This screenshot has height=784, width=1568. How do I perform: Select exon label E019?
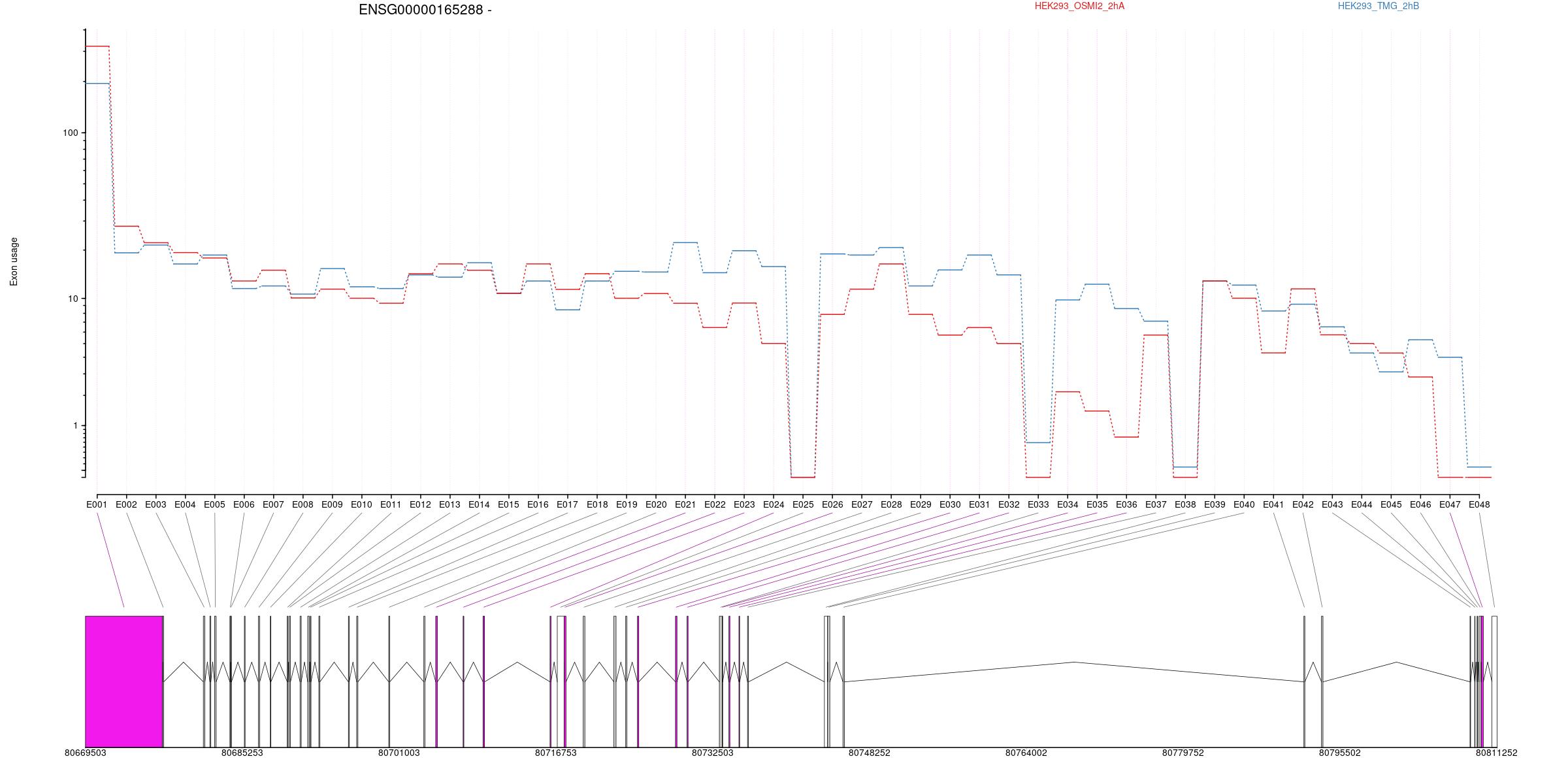point(626,504)
